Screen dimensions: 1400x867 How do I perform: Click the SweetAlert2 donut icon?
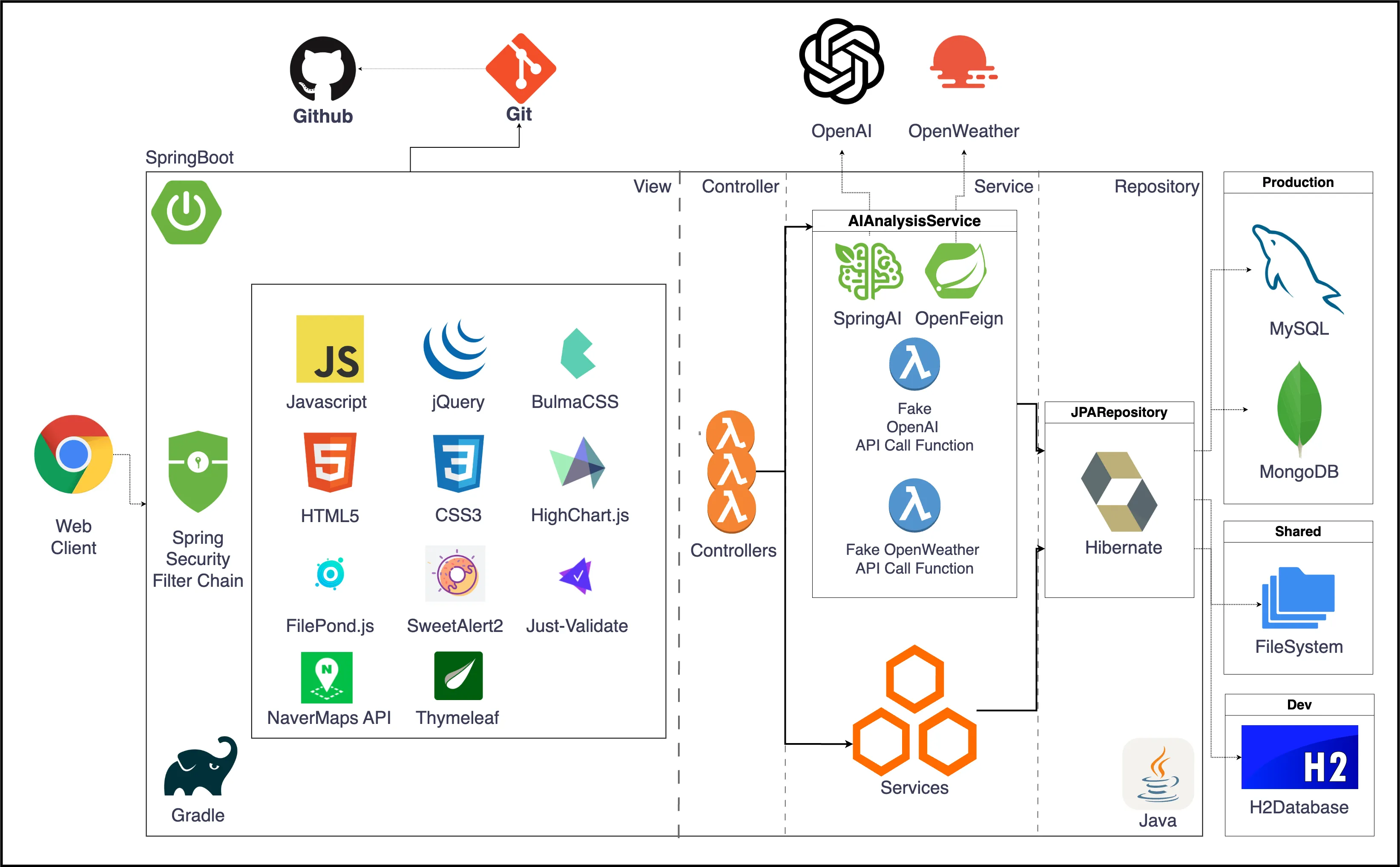pos(455,574)
